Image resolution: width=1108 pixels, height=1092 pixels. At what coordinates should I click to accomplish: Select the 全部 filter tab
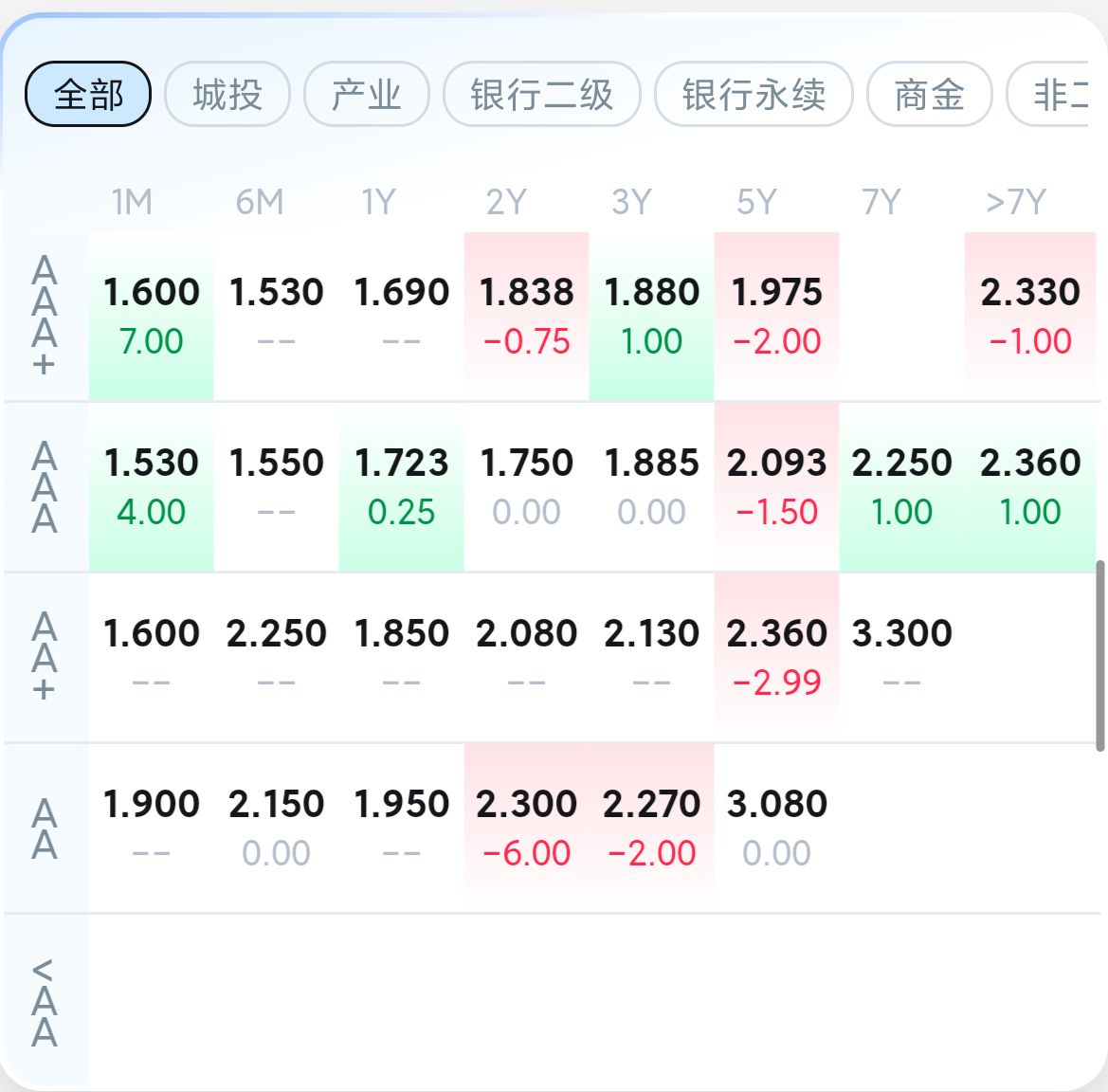click(x=88, y=94)
